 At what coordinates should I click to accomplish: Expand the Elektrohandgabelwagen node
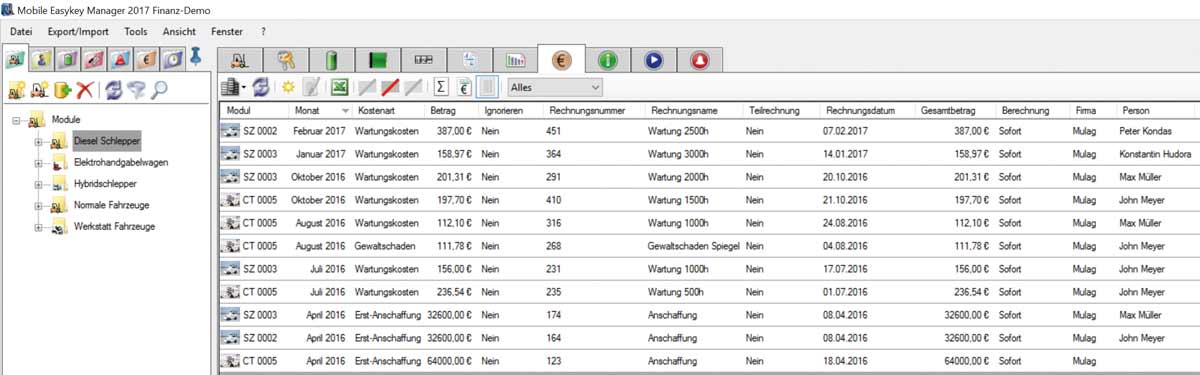click(x=39, y=163)
